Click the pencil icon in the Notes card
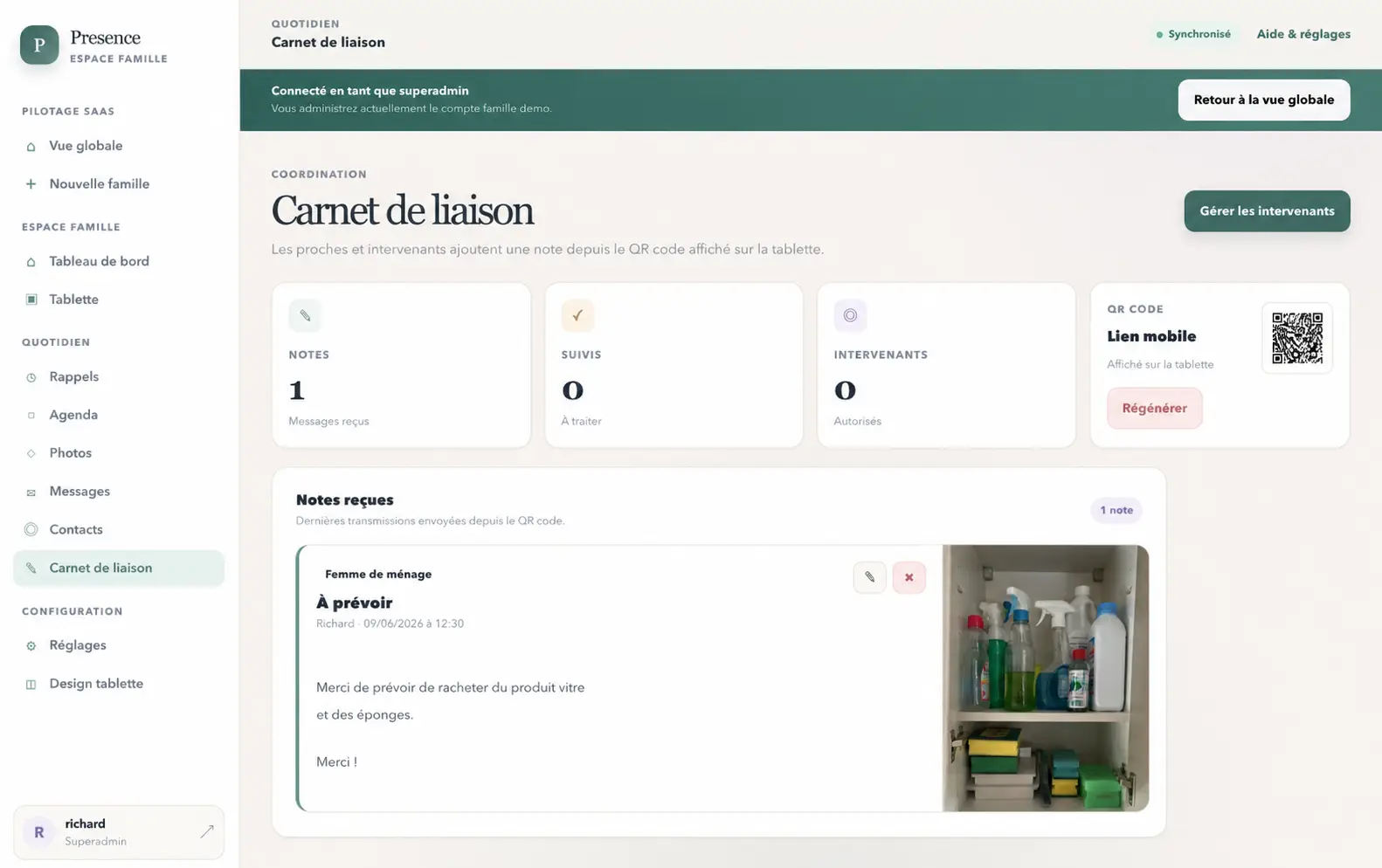 click(x=305, y=315)
